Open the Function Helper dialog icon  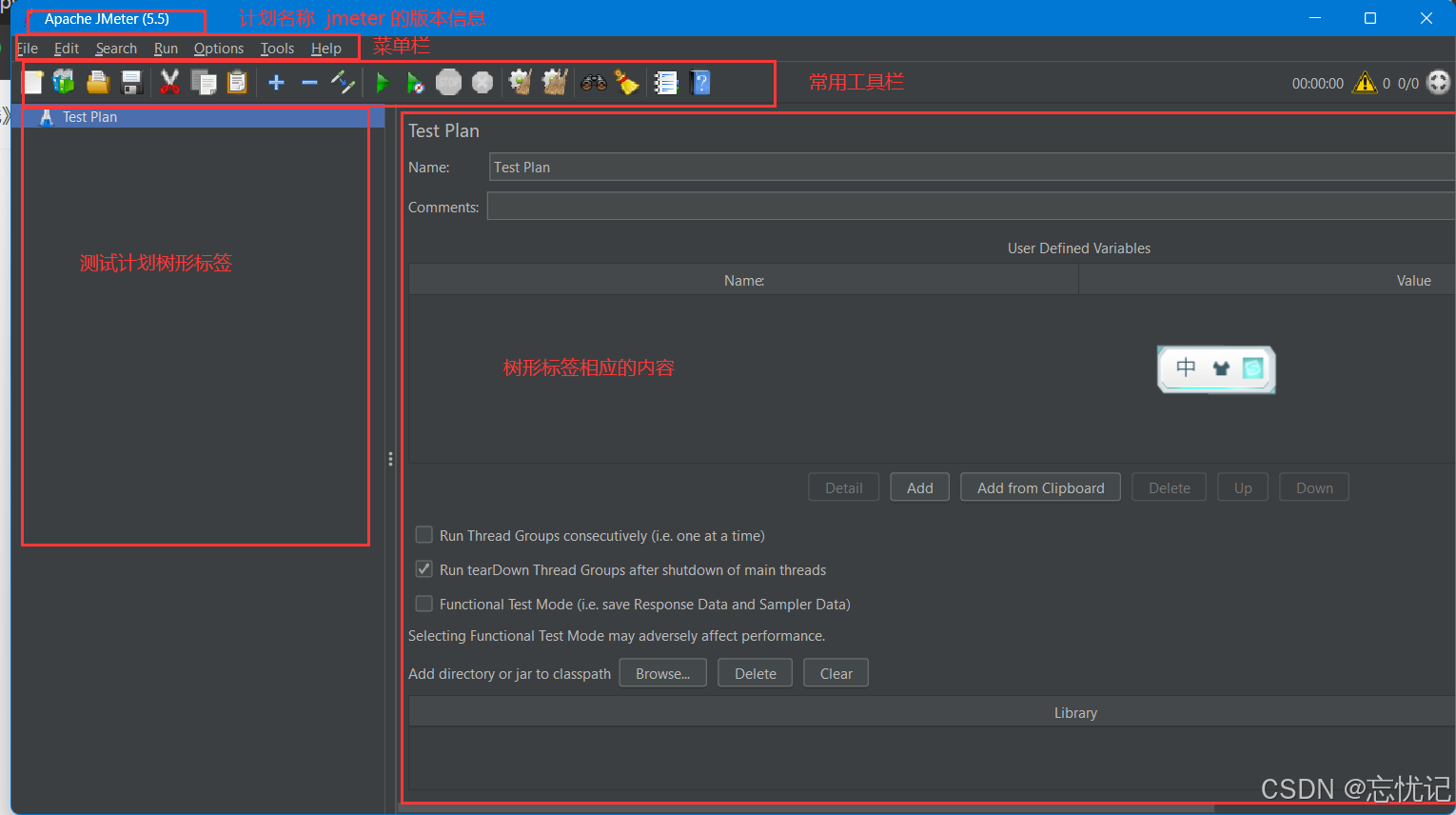(666, 83)
